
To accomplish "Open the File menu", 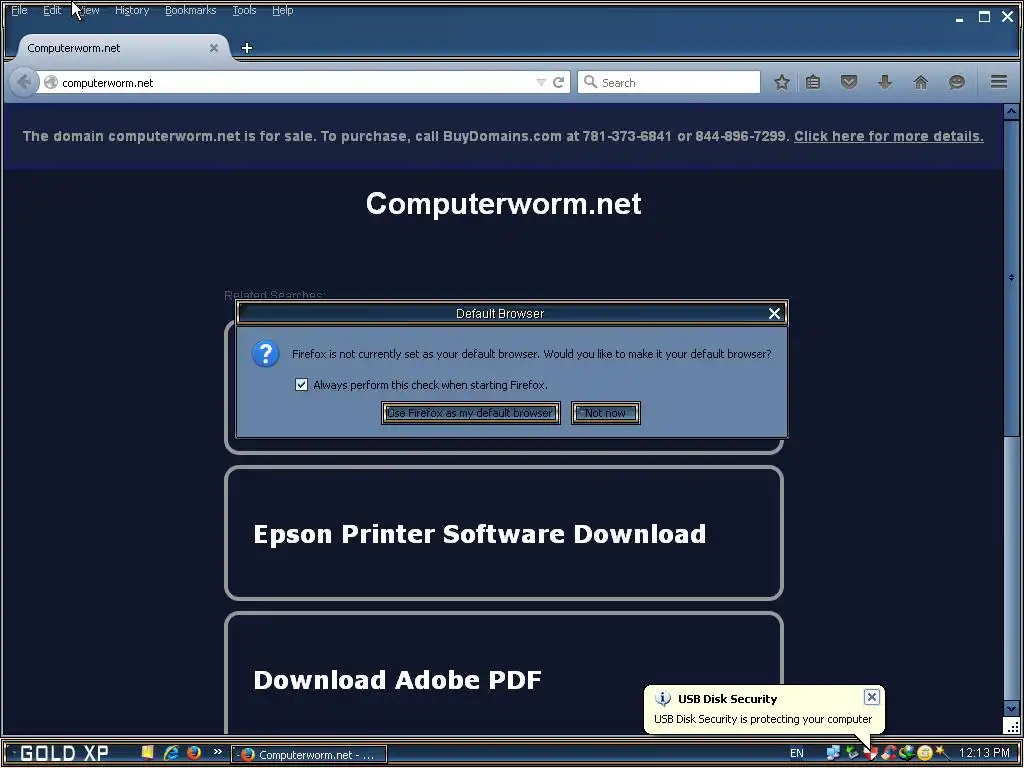I will tap(20, 10).
